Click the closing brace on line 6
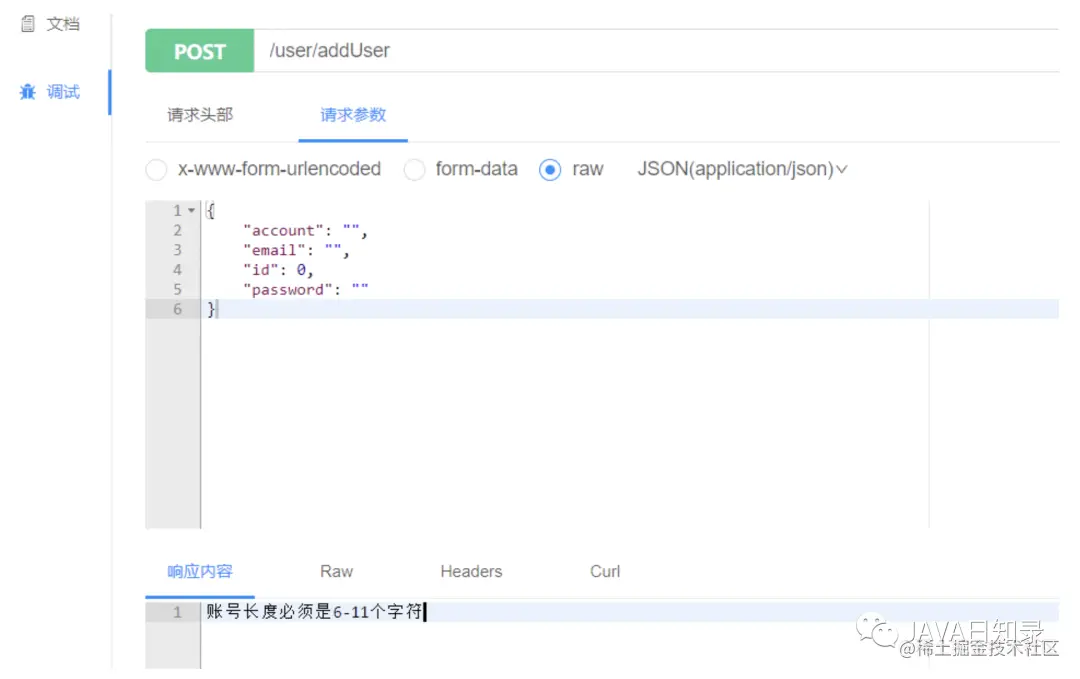 pos(211,310)
